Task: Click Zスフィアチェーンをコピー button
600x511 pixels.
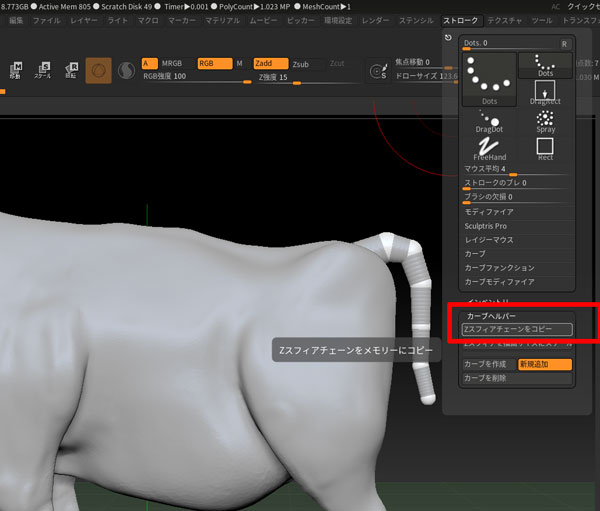Action: [x=517, y=329]
